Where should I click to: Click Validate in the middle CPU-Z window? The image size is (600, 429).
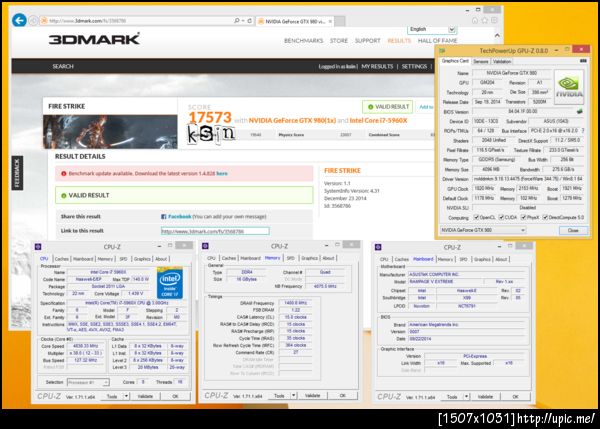(313, 395)
